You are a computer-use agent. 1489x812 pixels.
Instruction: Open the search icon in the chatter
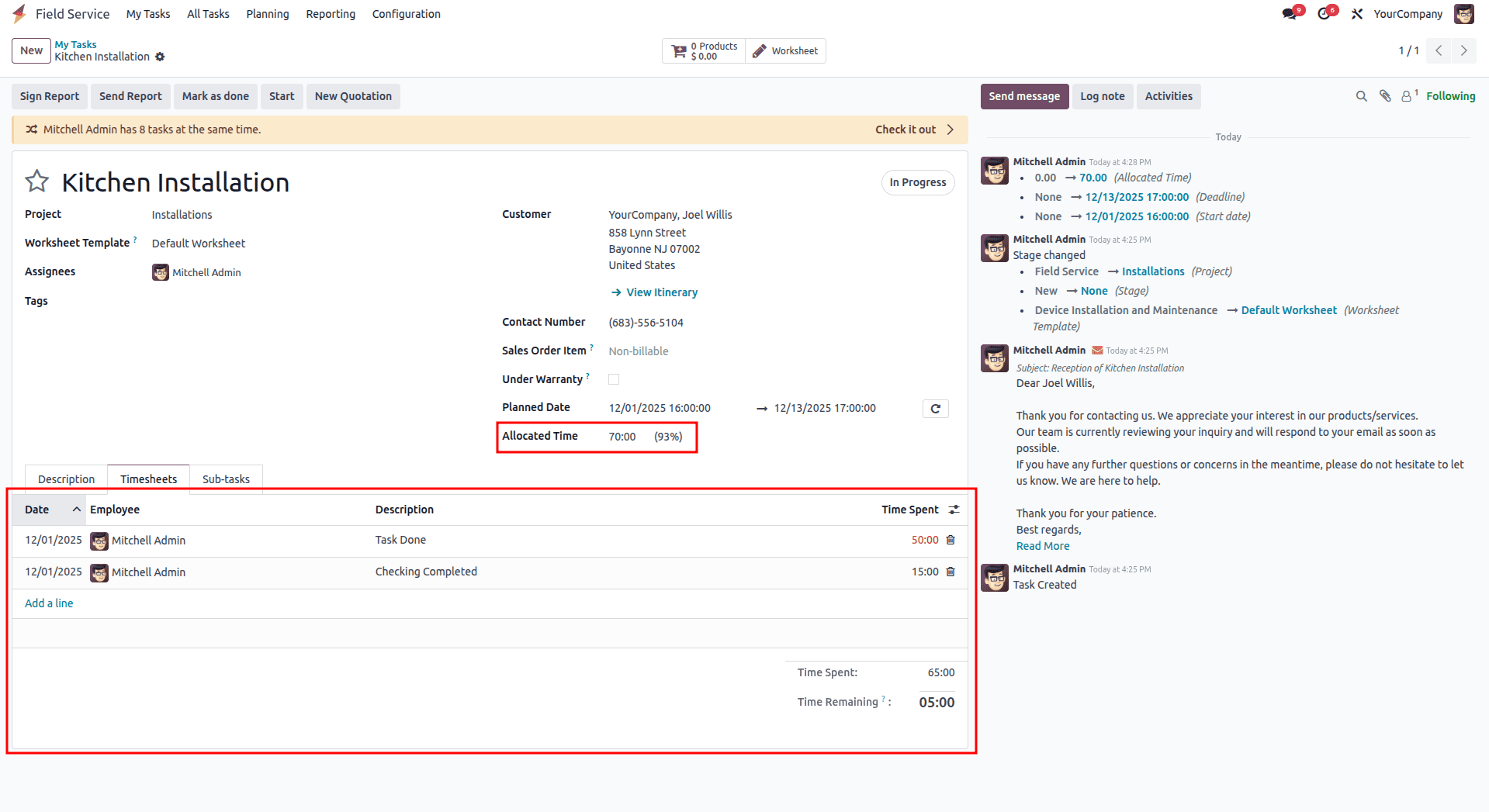(x=1361, y=96)
